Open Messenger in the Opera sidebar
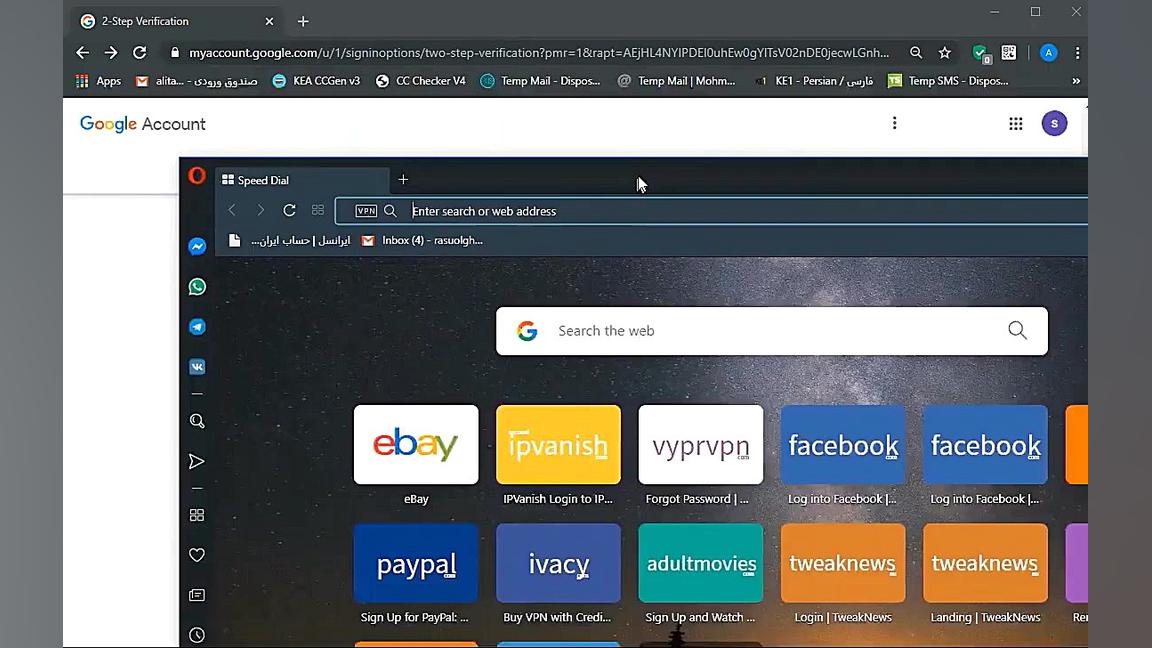Screen dimensions: 1152x648 point(197,247)
